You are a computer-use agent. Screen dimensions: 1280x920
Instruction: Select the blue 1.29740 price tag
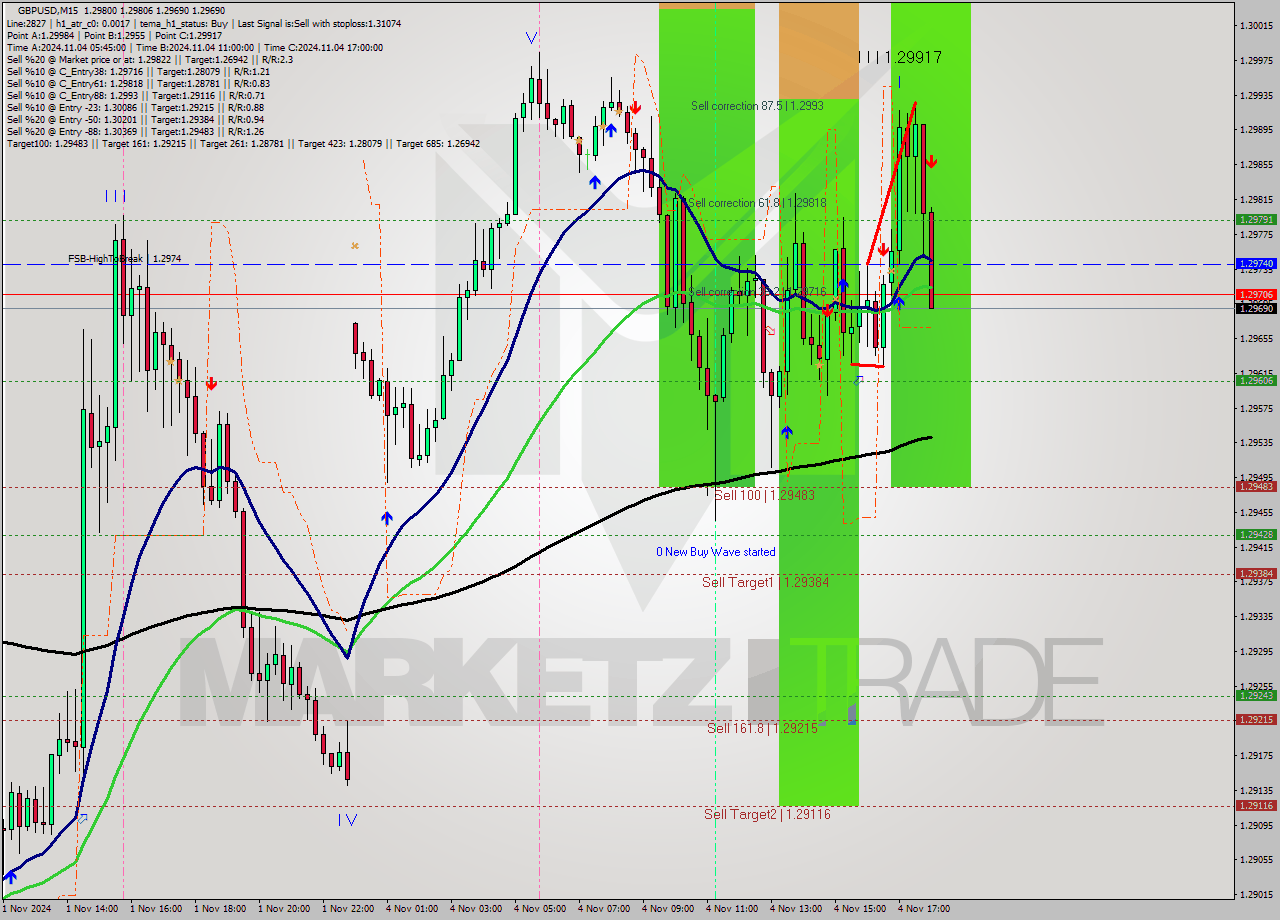click(1256, 264)
